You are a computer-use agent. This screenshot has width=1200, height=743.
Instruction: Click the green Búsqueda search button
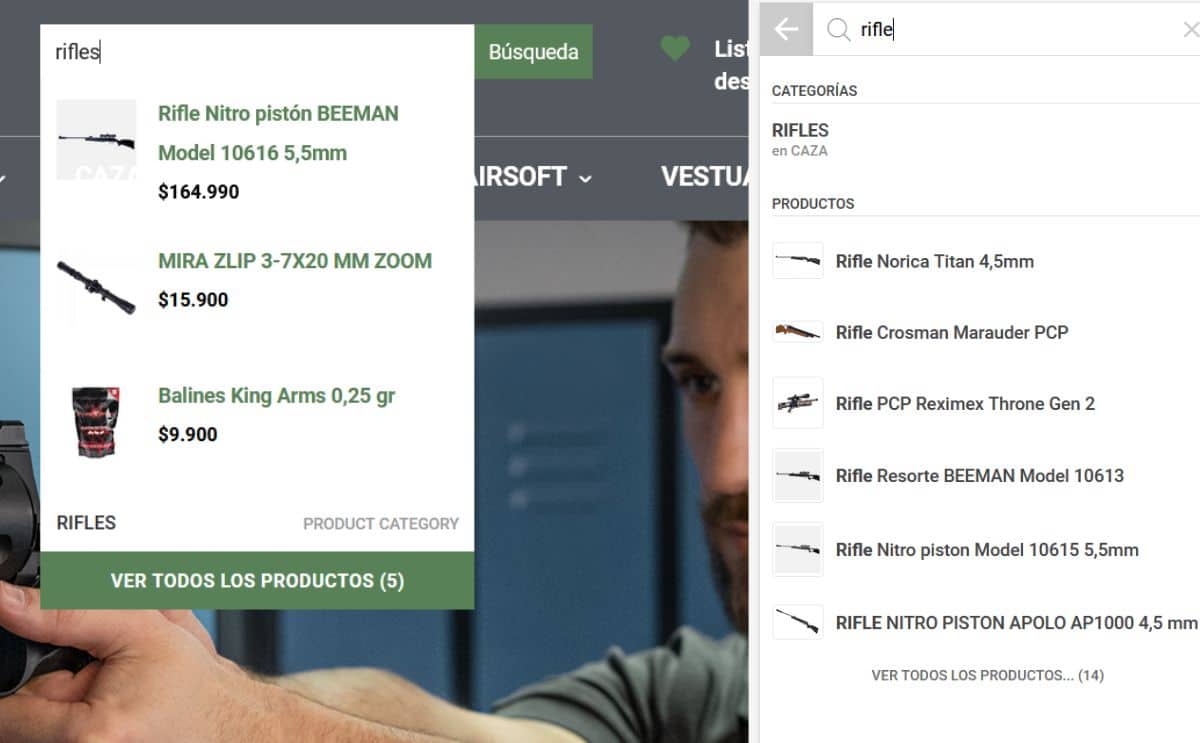pyautogui.click(x=533, y=52)
